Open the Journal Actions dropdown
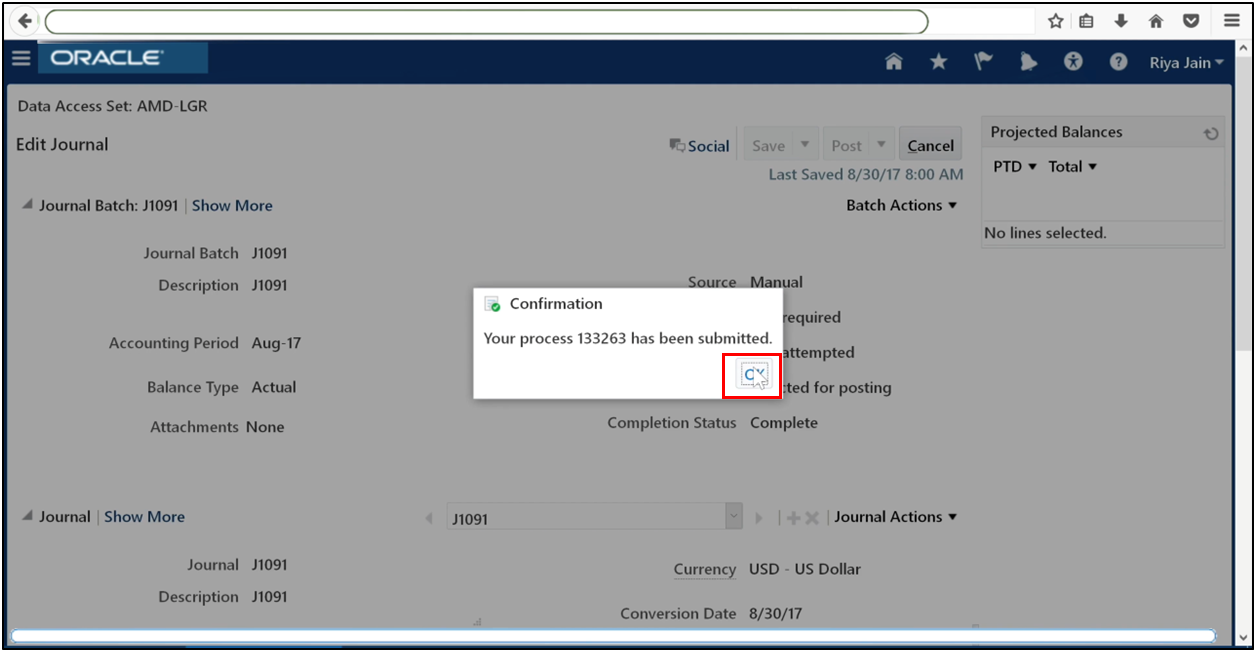The width and height of the screenshot is (1256, 652). (895, 517)
